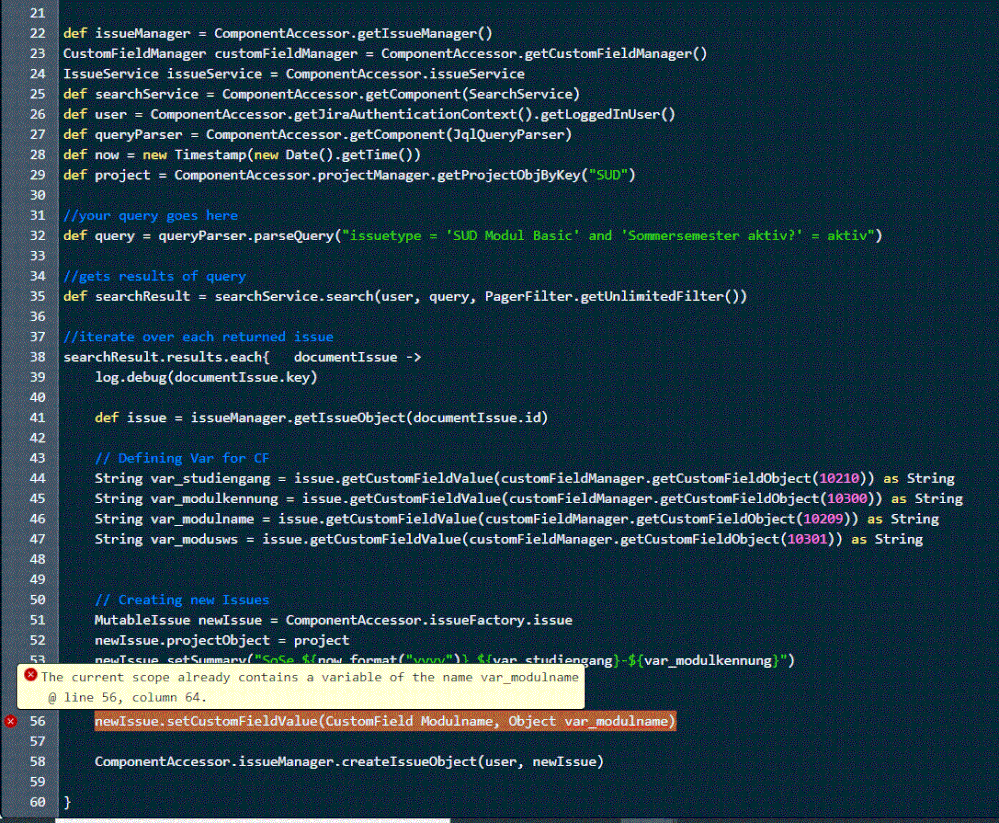Image resolution: width=999 pixels, height=823 pixels.
Task: Click line number 60 in the gutter
Action: (38, 802)
